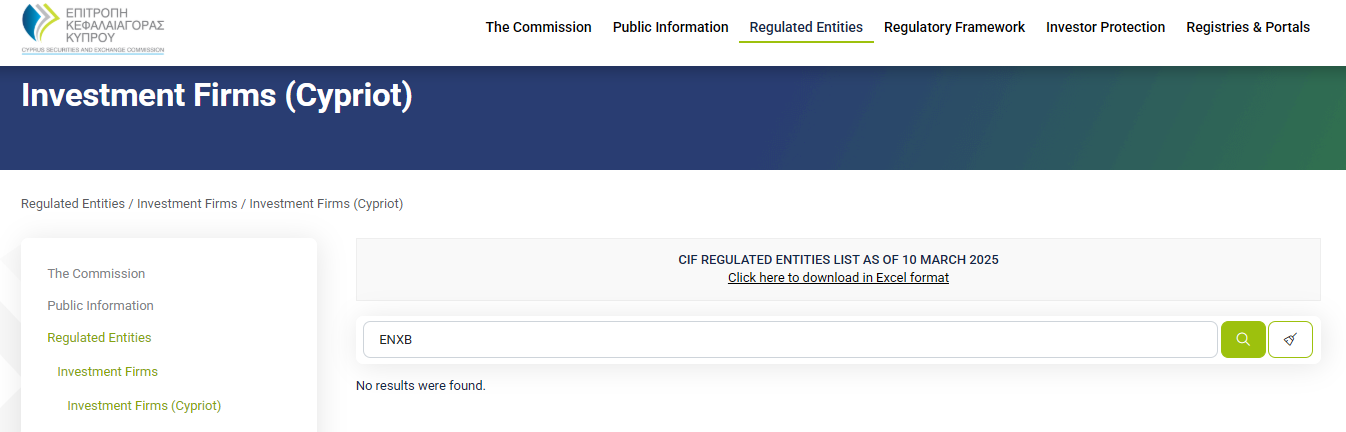The height and width of the screenshot is (432, 1346).
Task: Open the Public Information top menu
Action: click(x=670, y=27)
